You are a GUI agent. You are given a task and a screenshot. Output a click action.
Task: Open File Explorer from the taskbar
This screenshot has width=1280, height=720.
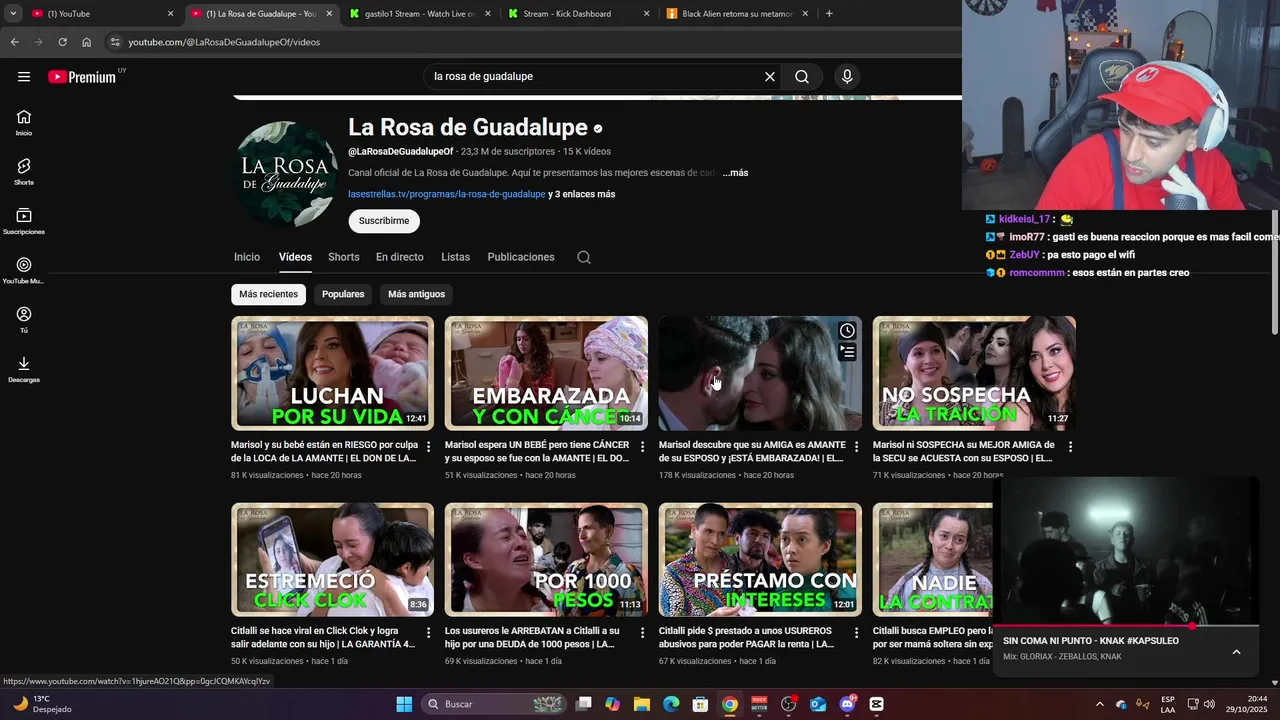click(x=642, y=704)
